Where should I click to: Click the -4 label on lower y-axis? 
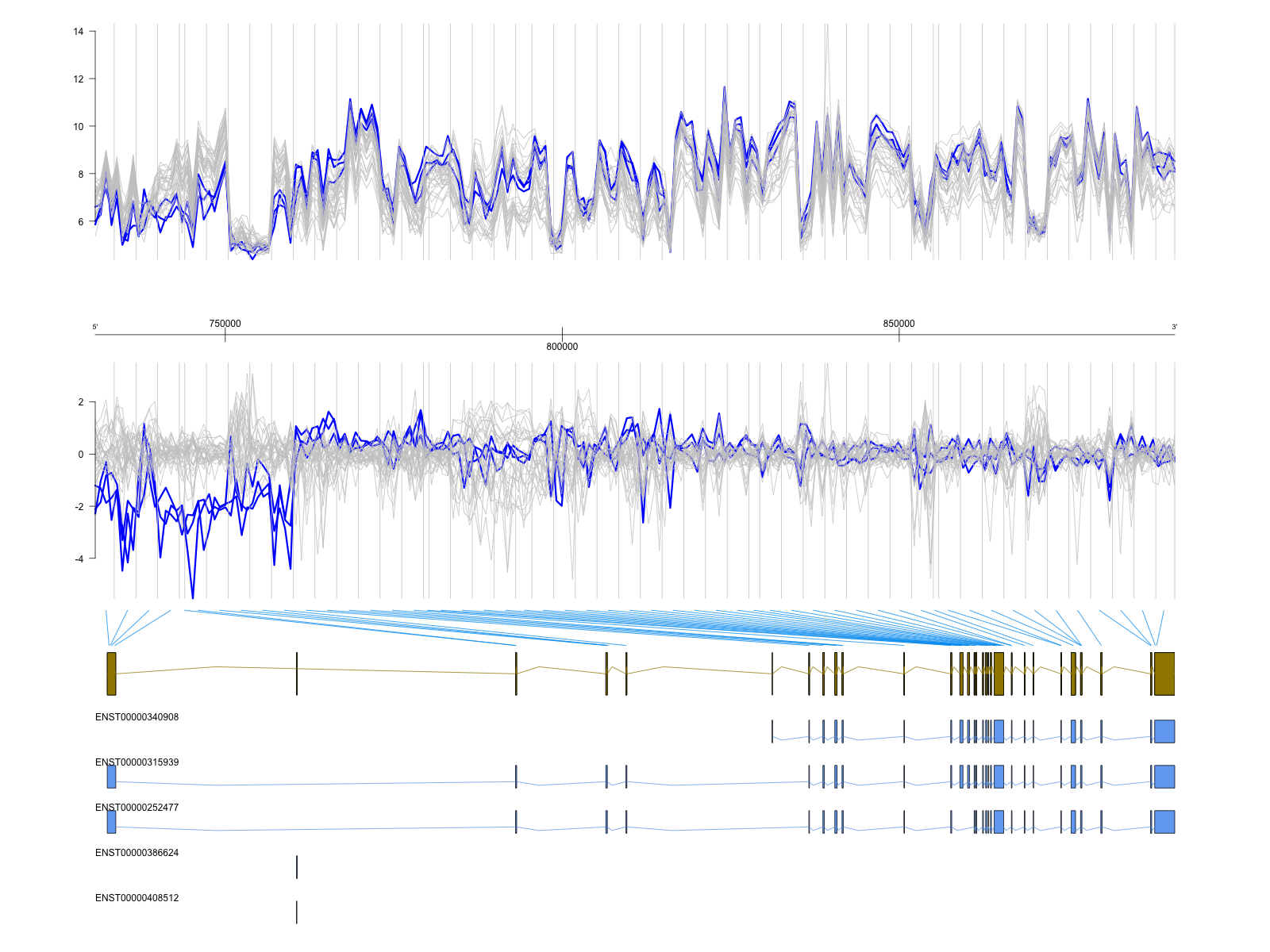point(79,559)
